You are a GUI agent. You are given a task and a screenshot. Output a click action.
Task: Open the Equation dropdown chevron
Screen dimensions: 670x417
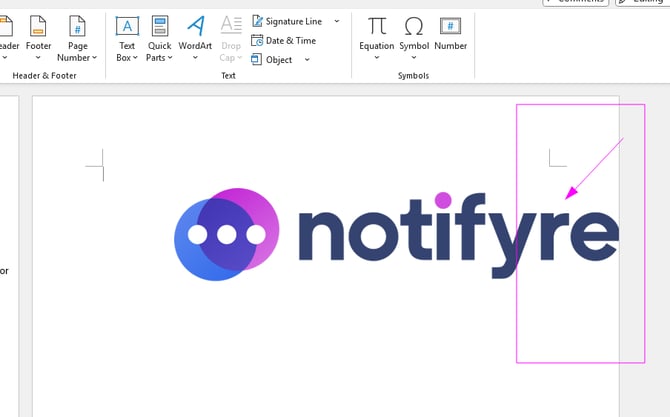click(x=377, y=58)
